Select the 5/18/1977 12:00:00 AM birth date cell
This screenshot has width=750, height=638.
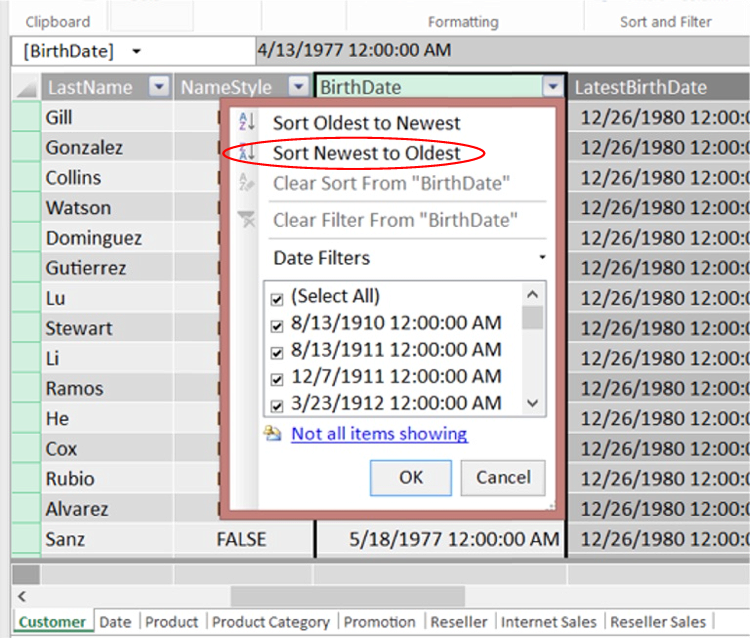(441, 539)
